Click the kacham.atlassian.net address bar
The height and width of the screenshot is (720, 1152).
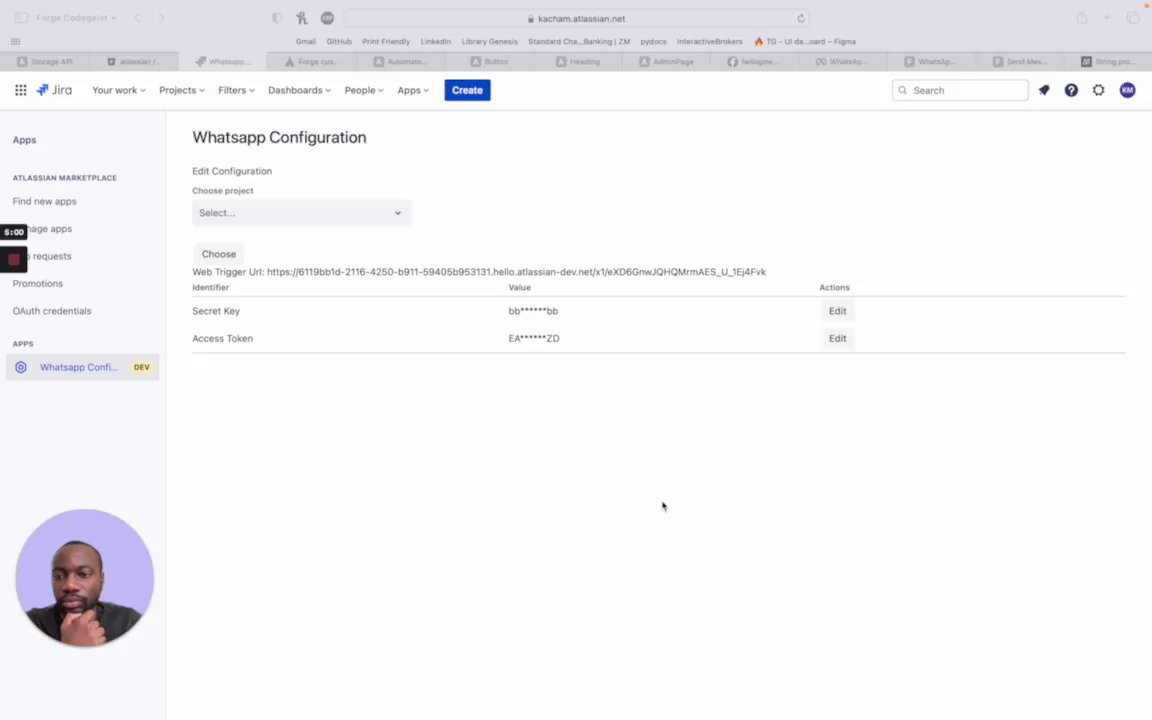(577, 18)
